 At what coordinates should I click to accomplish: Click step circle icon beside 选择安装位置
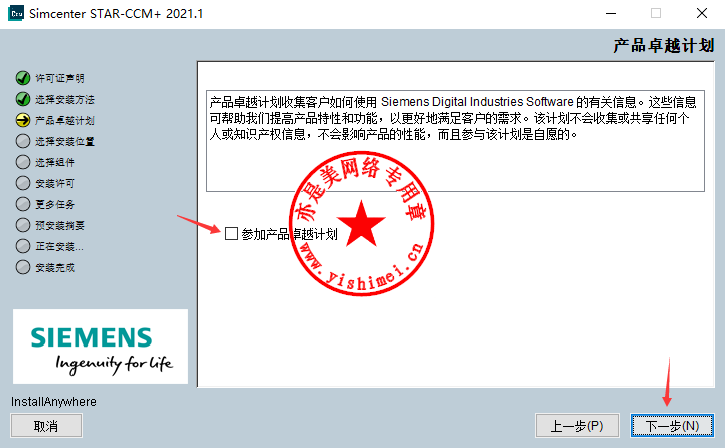click(x=23, y=141)
